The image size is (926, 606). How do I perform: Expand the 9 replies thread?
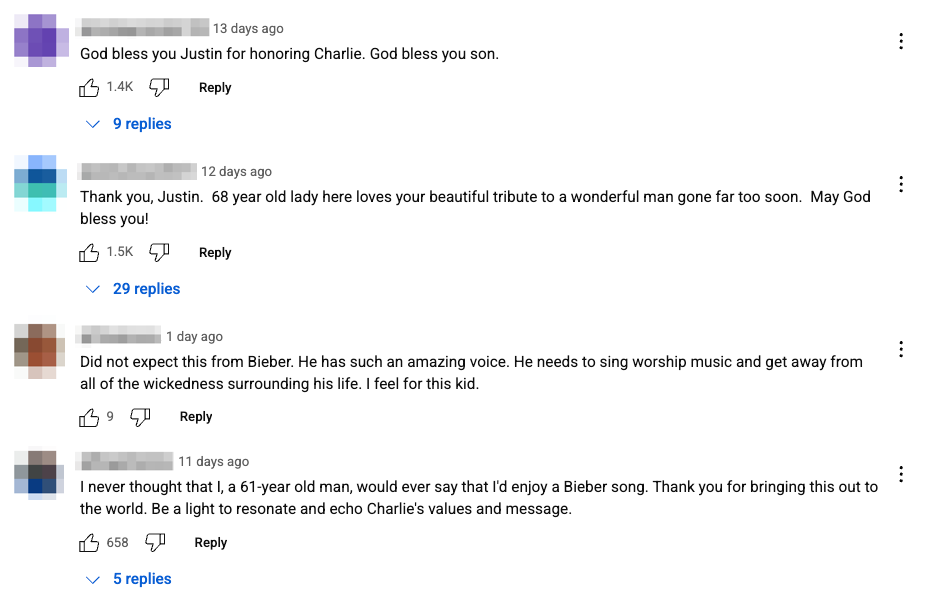(x=142, y=123)
